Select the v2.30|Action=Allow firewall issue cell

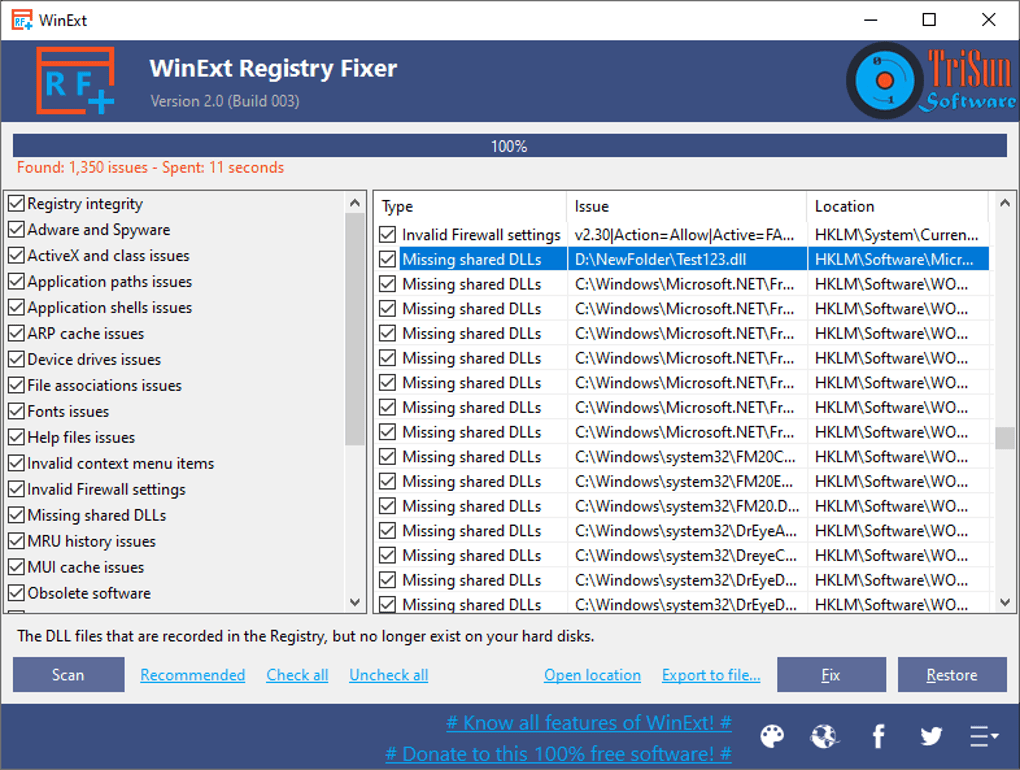(687, 234)
